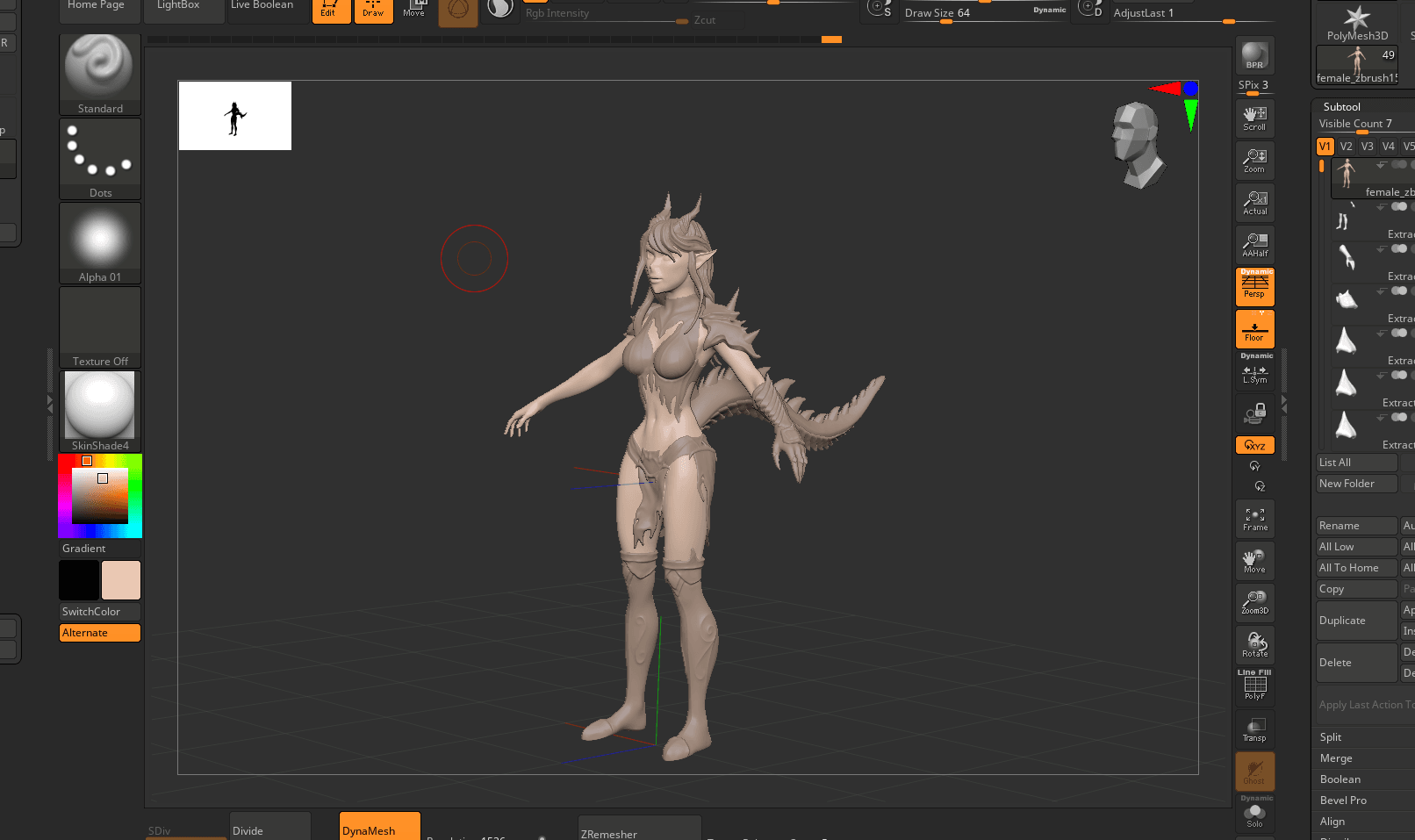Screen dimensions: 1415x840
Task: Select the V3 visibility set tab
Action: [1367, 147]
